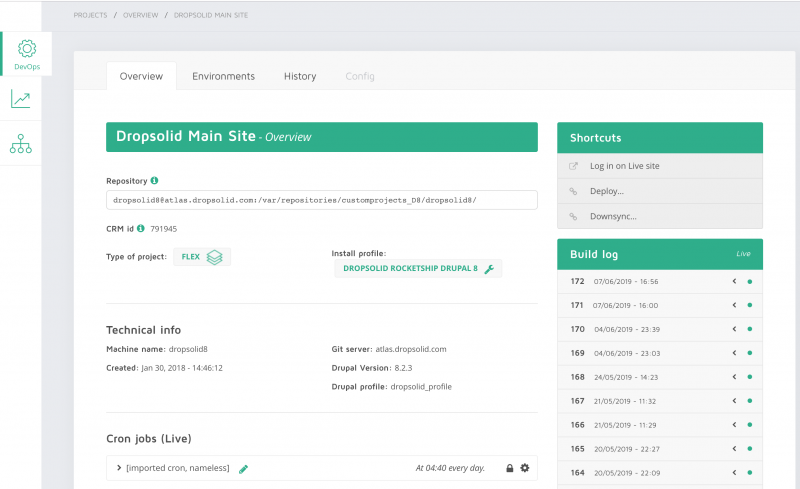Expand build 164 with its chevron

pos(734,473)
